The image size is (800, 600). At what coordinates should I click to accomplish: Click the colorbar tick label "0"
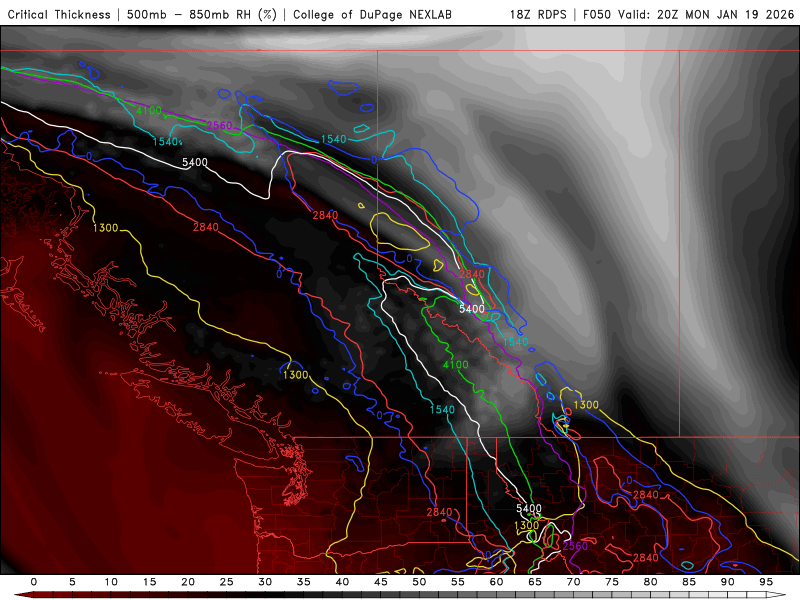point(34,582)
